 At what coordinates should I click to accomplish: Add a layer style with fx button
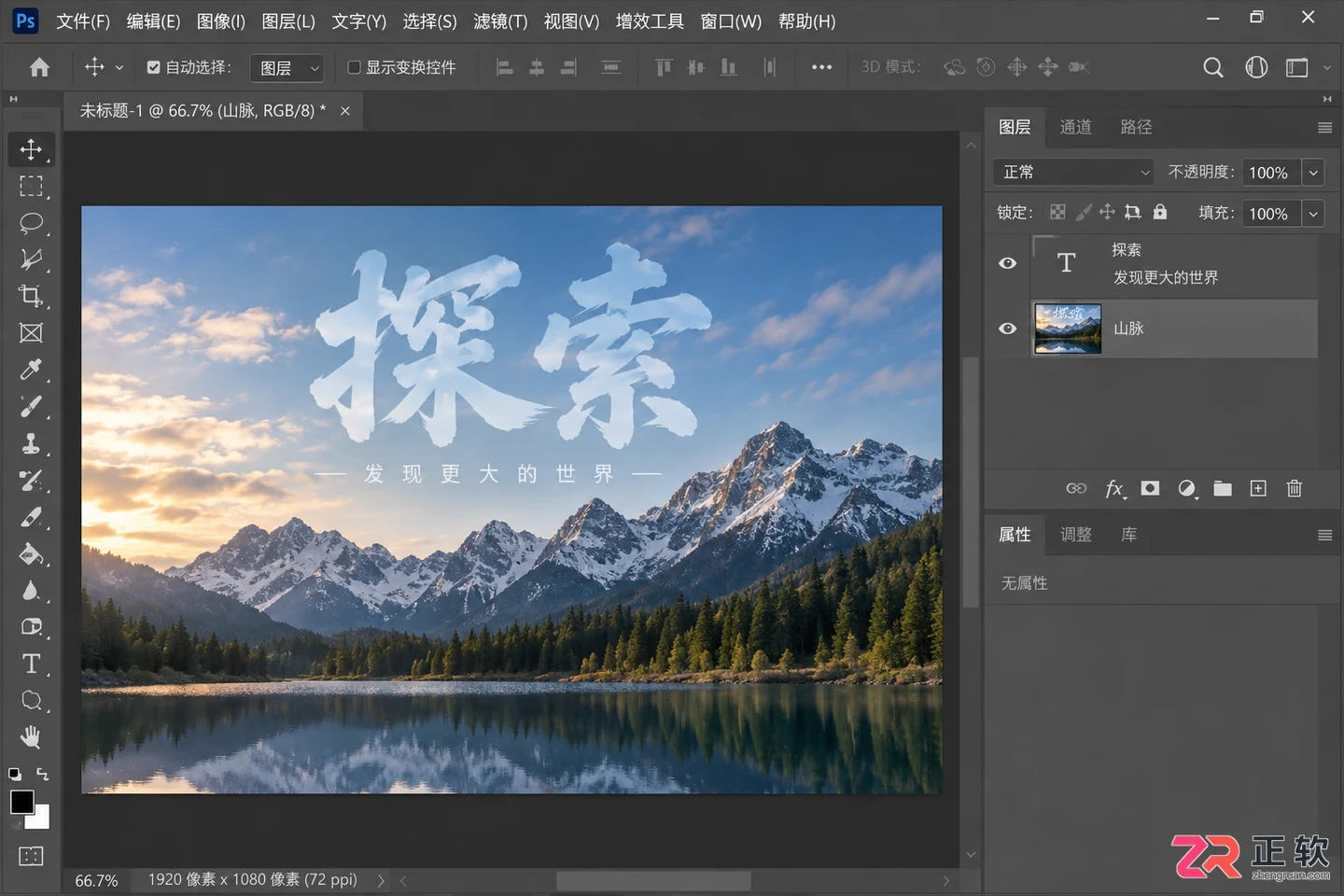pyautogui.click(x=1114, y=489)
